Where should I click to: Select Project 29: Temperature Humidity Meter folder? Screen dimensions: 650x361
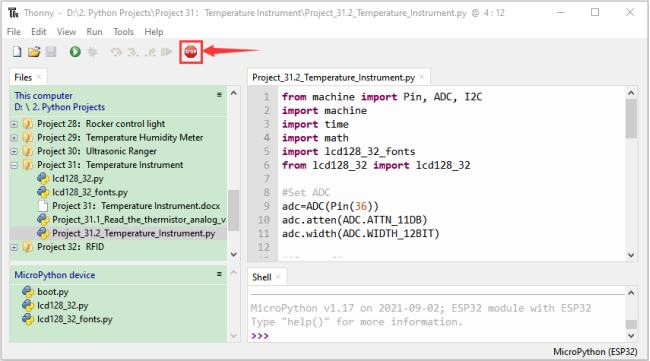coord(120,138)
